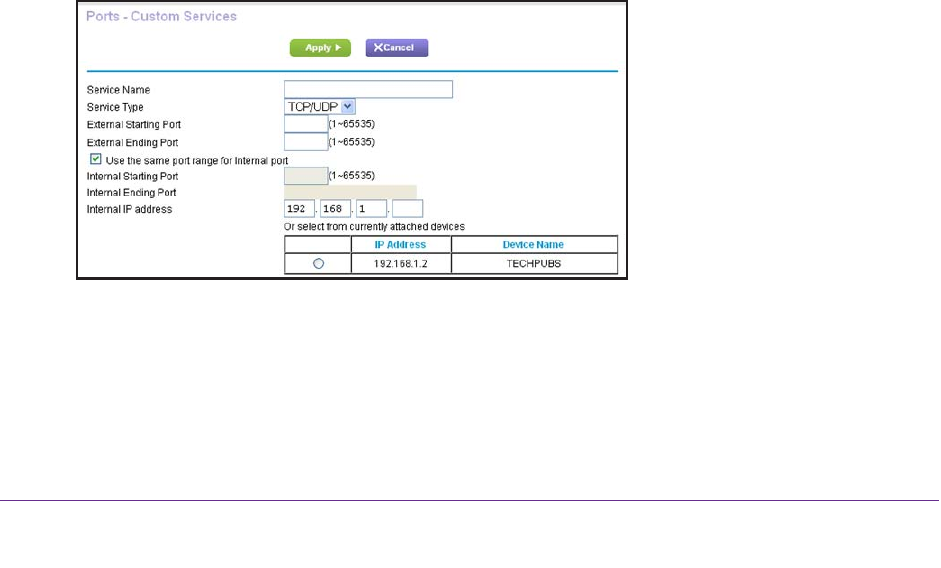Click the Device Name column header

point(533,244)
